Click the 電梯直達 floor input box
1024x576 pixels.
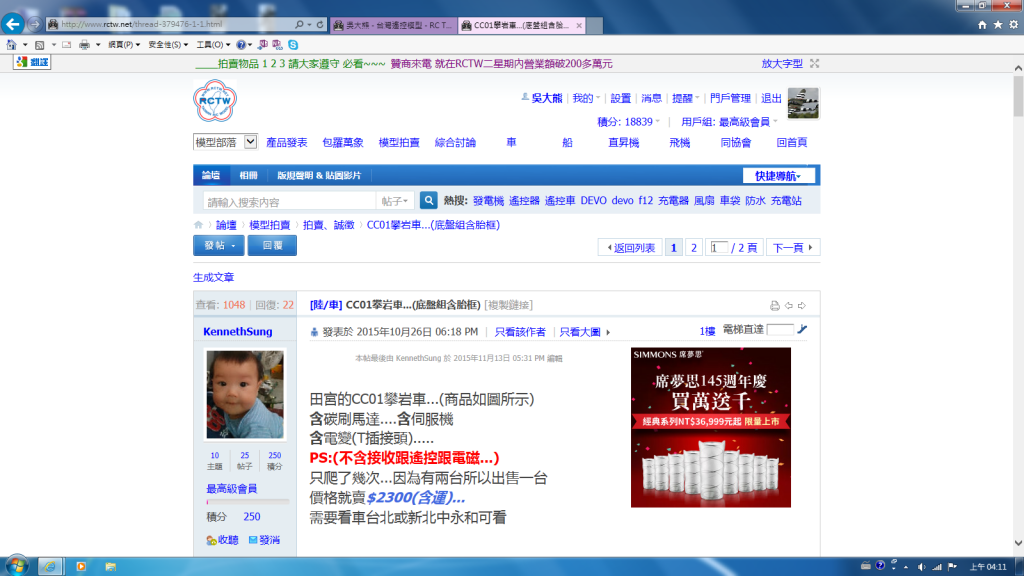click(x=780, y=330)
